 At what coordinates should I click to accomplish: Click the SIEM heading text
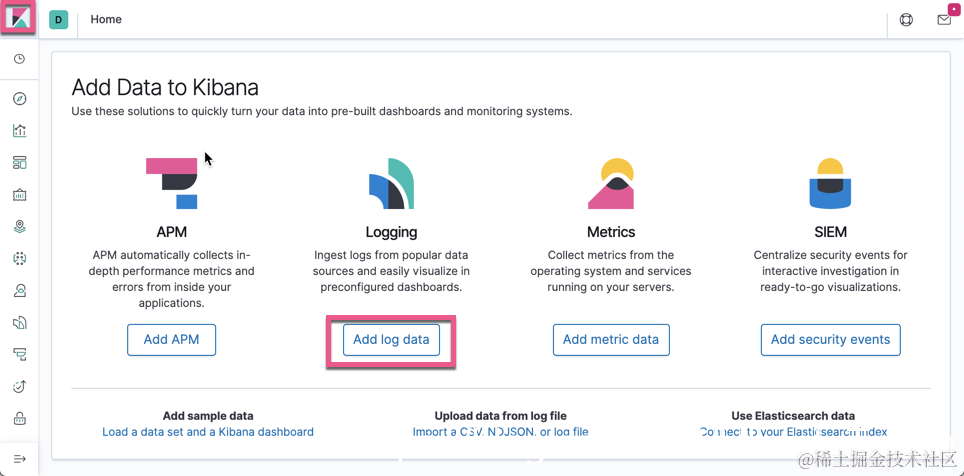point(831,232)
